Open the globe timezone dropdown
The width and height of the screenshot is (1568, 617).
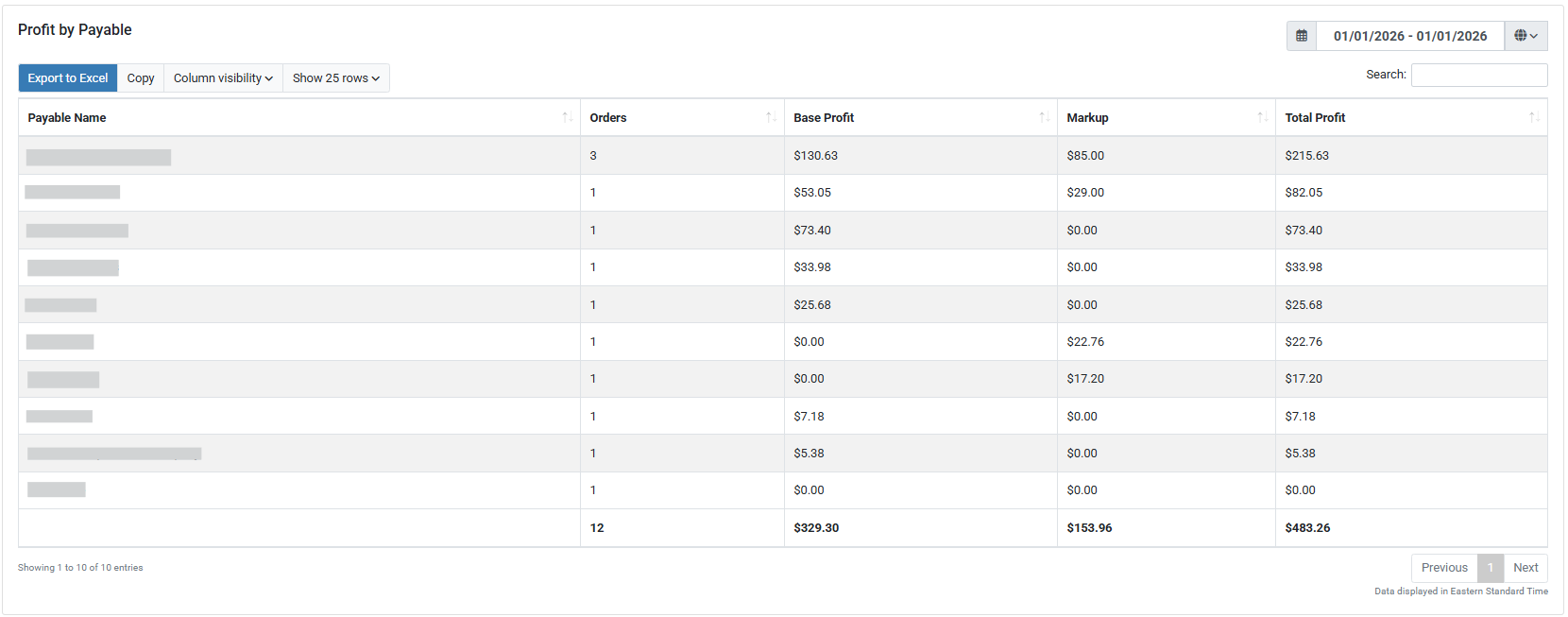1525,36
